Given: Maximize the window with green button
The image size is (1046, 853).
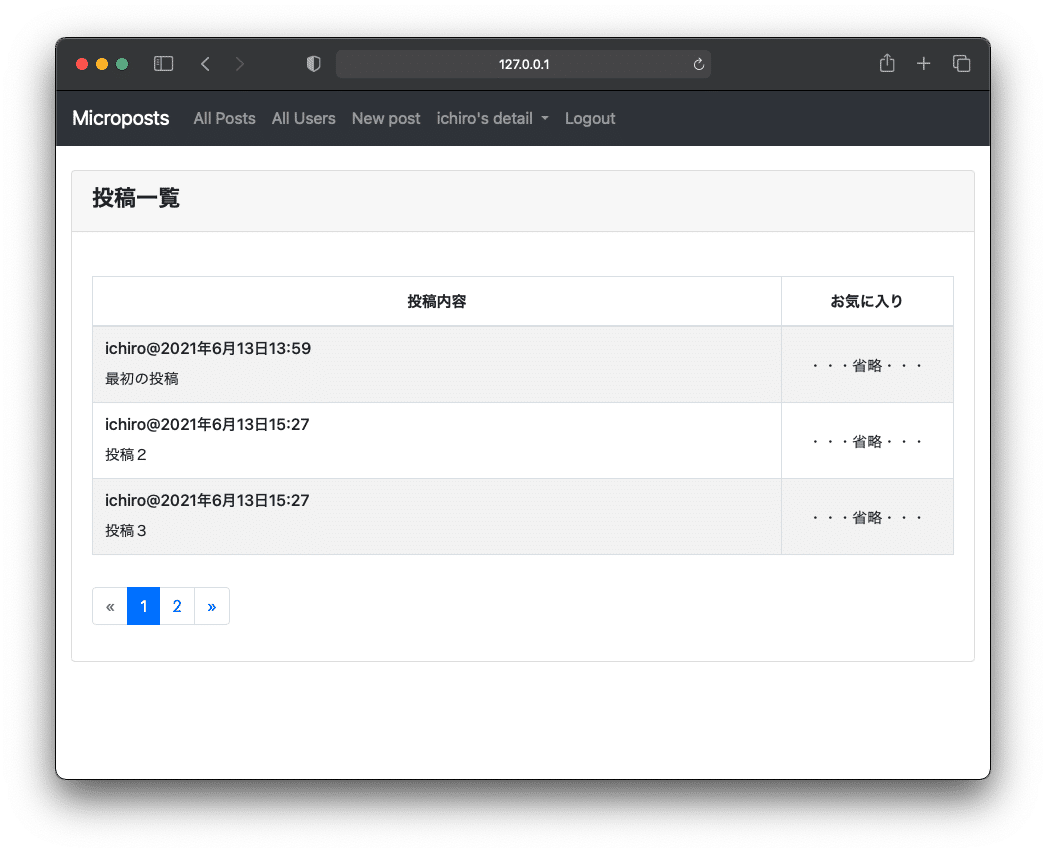Looking at the screenshot, I should point(122,64).
